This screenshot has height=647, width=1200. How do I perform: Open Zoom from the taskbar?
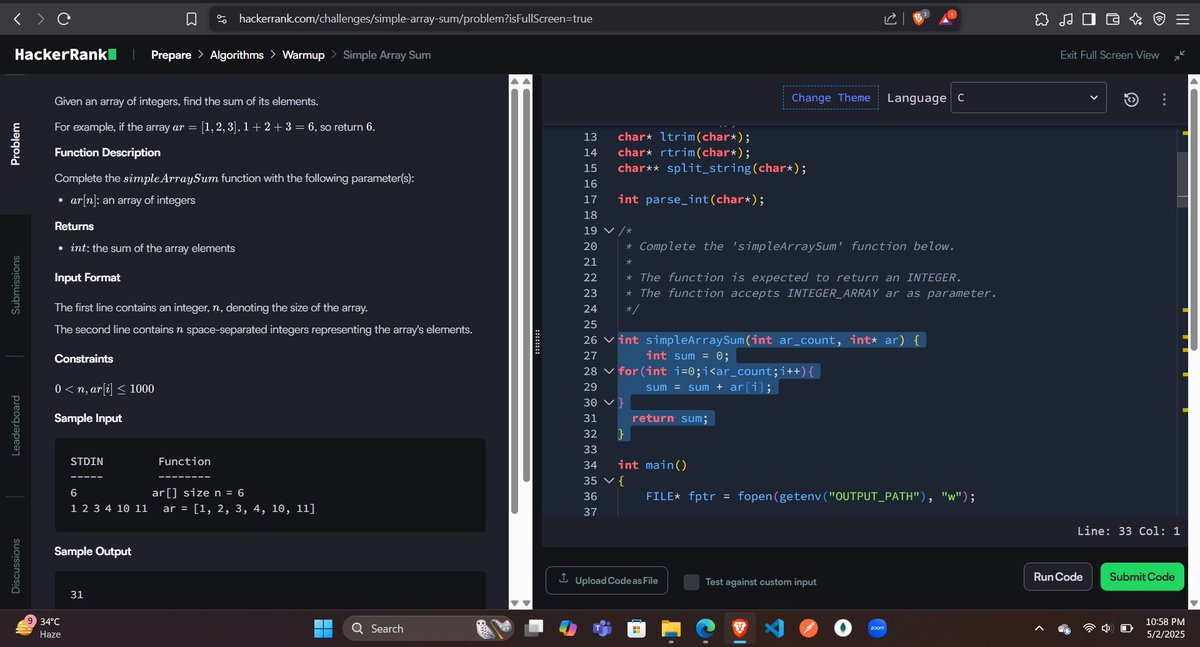(x=878, y=628)
